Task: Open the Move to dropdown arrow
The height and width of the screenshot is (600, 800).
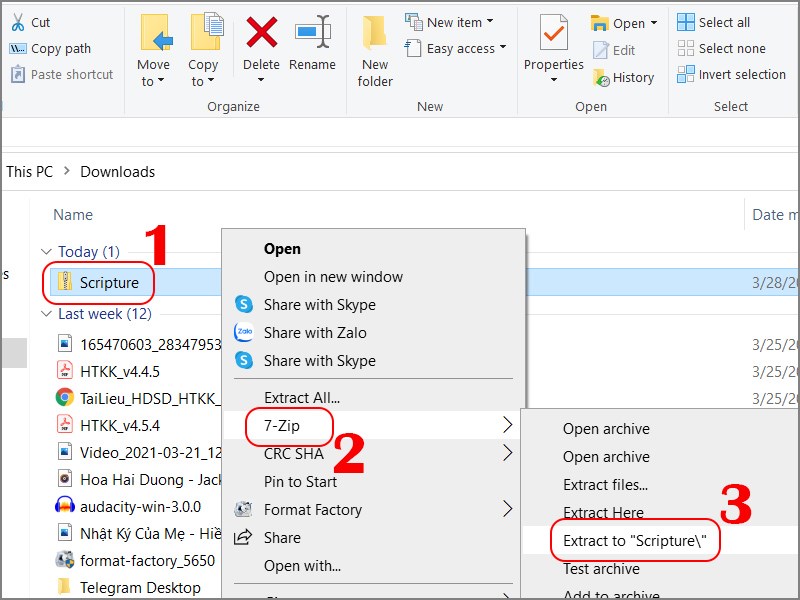Action: tap(161, 81)
